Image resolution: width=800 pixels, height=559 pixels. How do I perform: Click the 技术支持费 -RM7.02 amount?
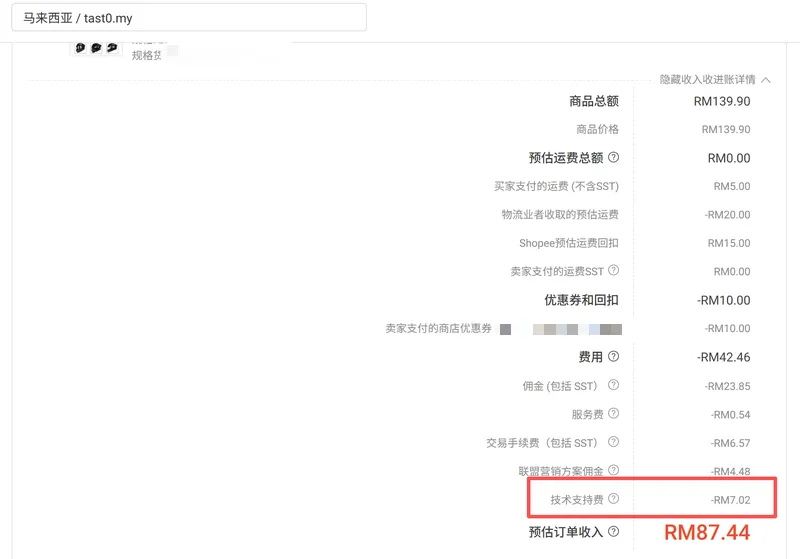(x=730, y=499)
